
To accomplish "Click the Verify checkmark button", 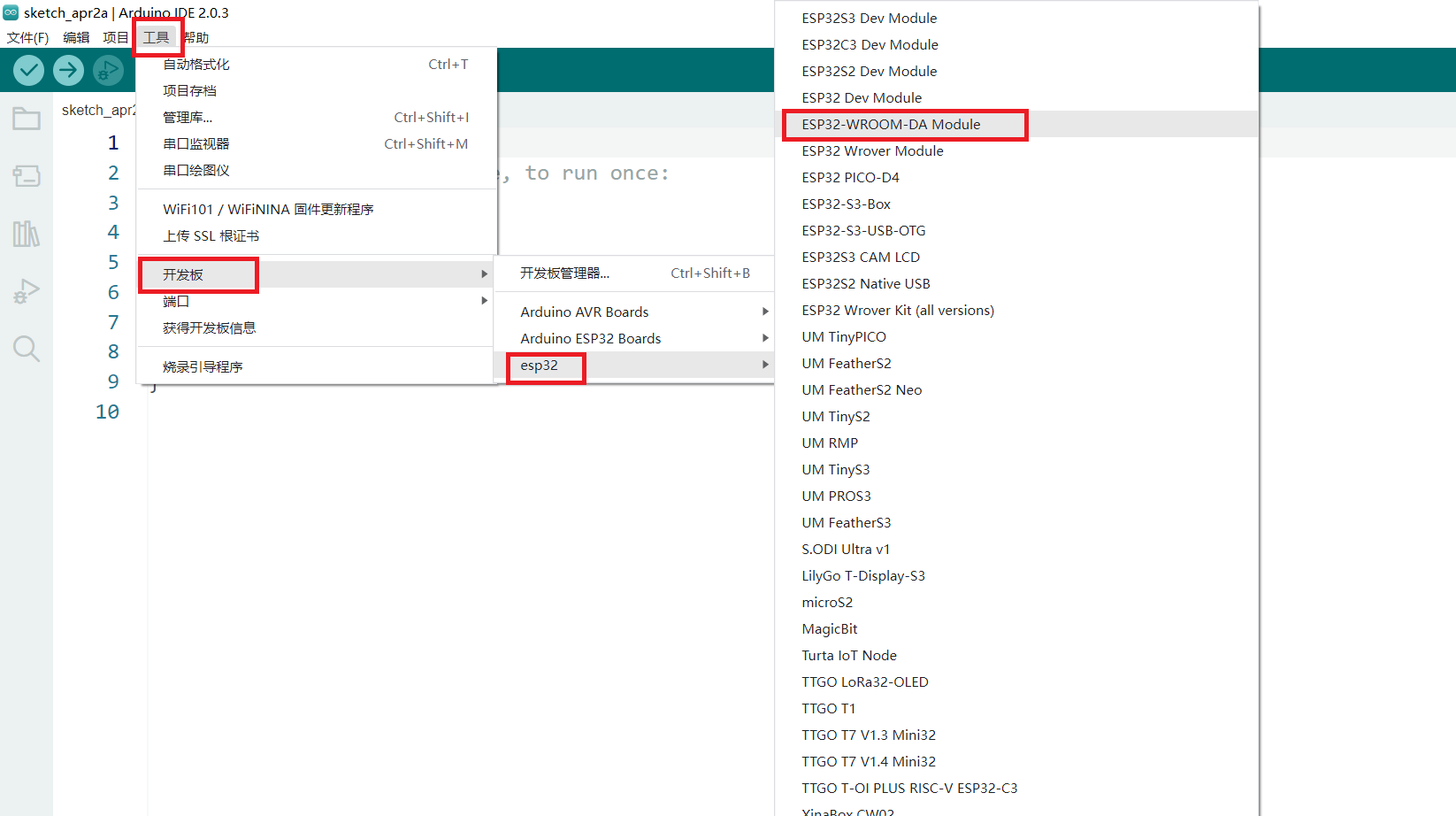I will 28,70.
